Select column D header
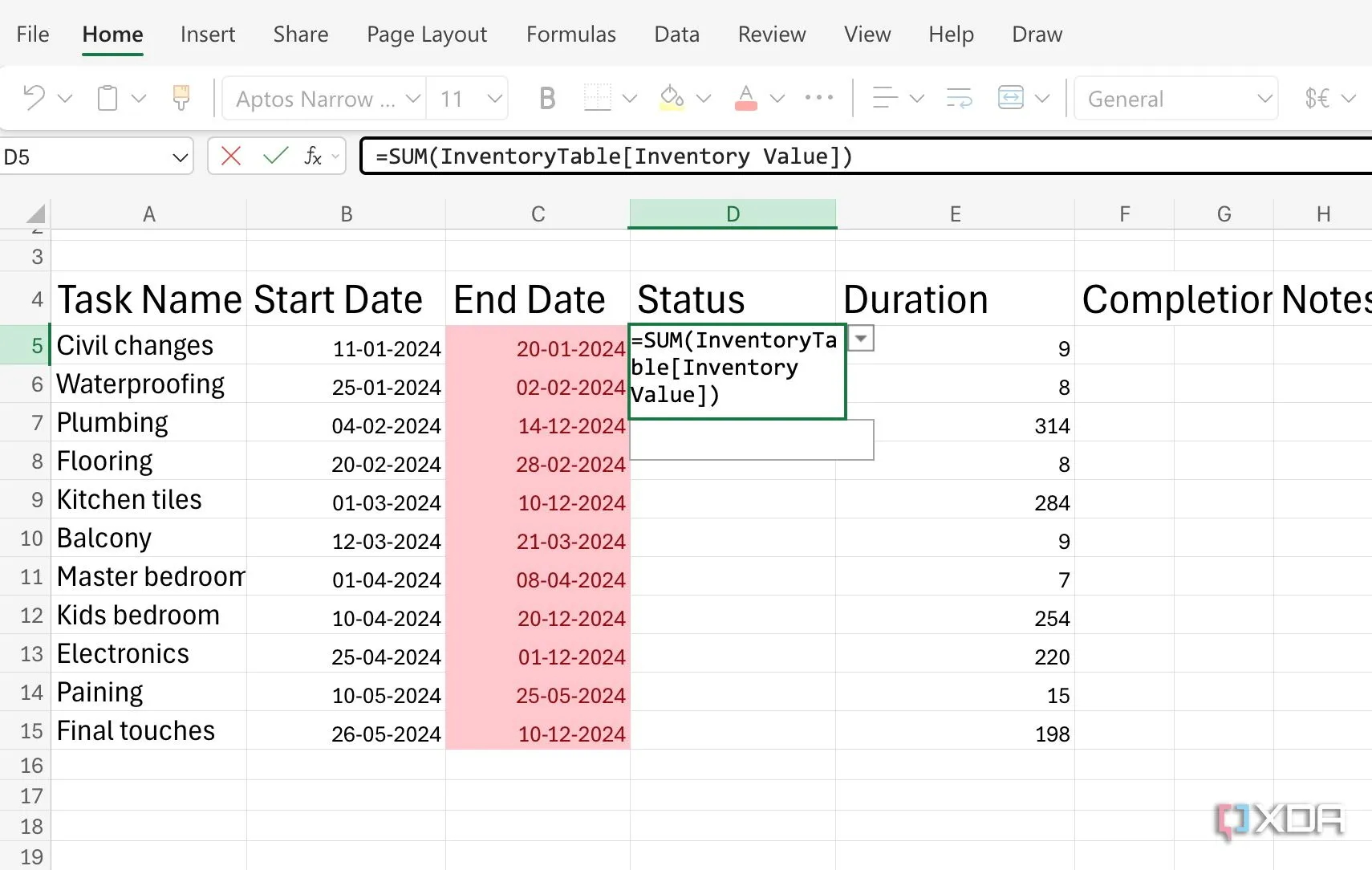This screenshot has height=870, width=1372. (733, 214)
